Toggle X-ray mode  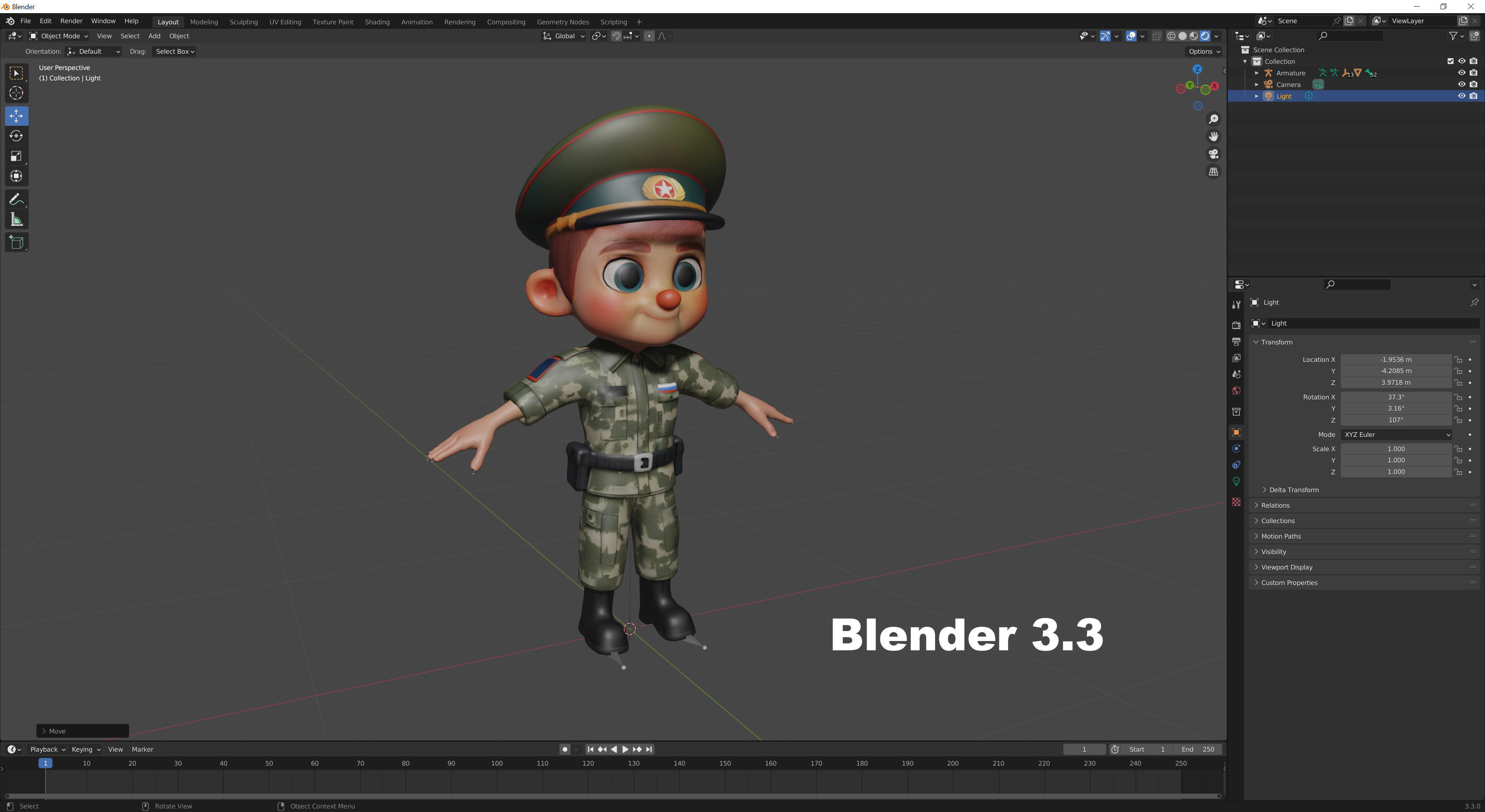point(1156,36)
